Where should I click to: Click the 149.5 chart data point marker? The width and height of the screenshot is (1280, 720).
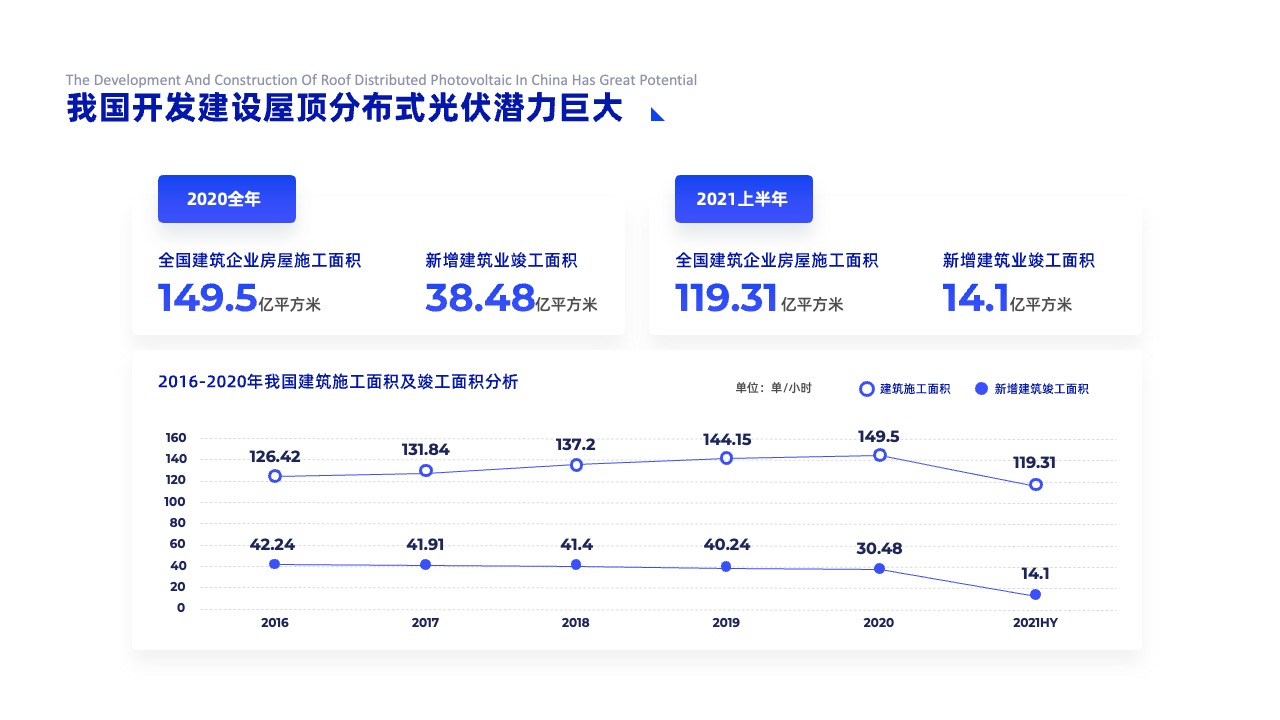click(880, 455)
